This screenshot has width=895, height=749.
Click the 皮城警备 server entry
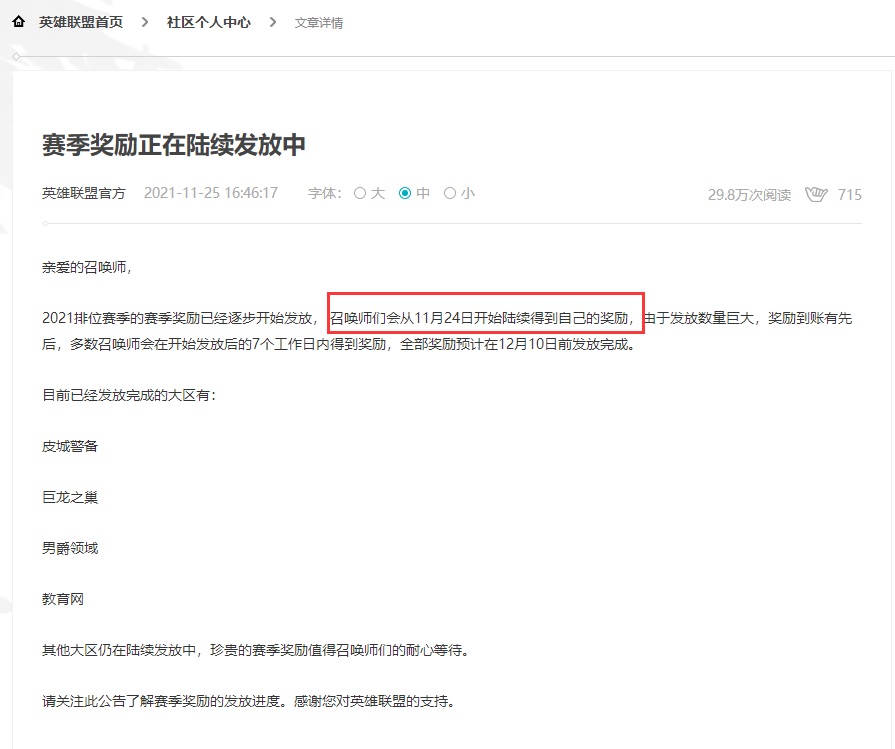(70, 446)
